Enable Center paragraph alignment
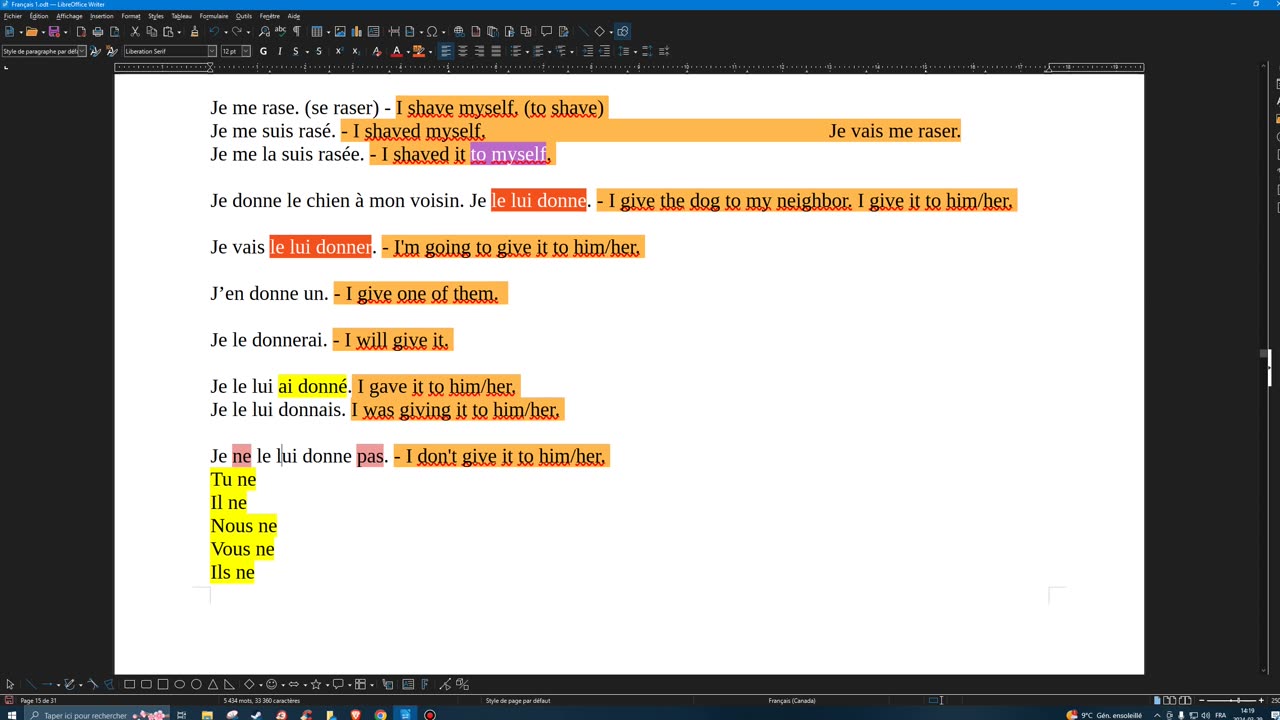 point(463,51)
